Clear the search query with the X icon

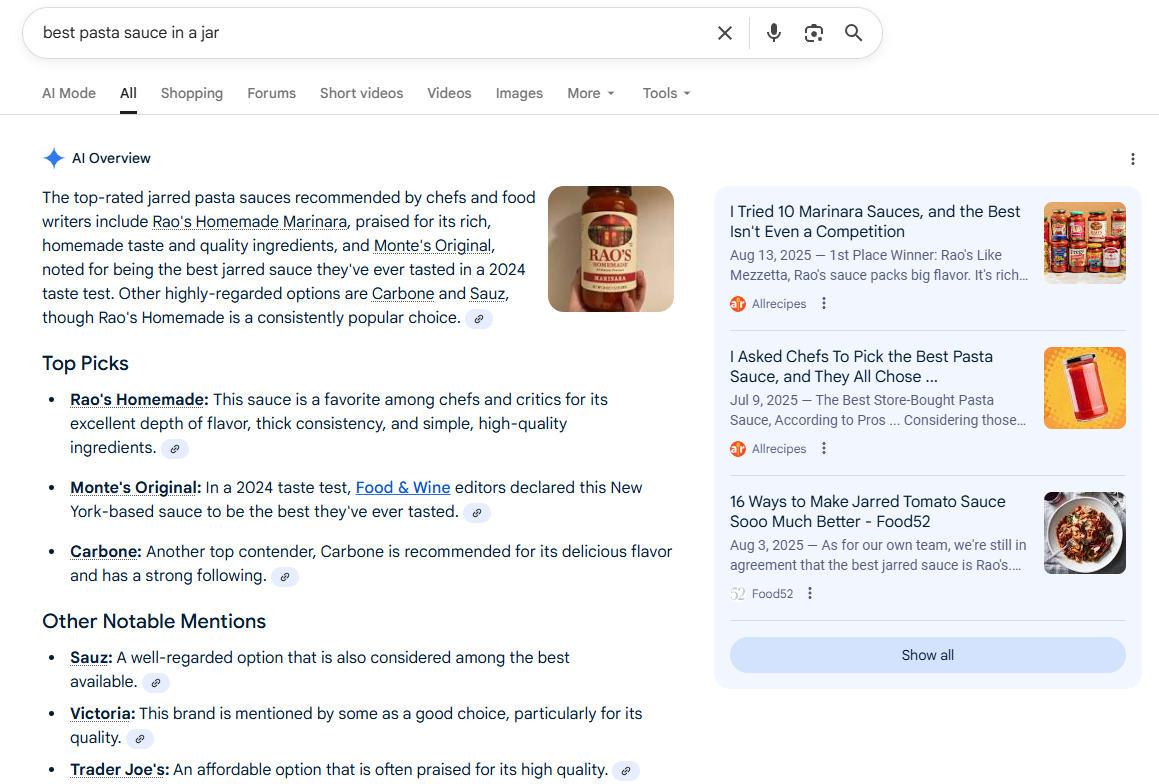(x=724, y=32)
